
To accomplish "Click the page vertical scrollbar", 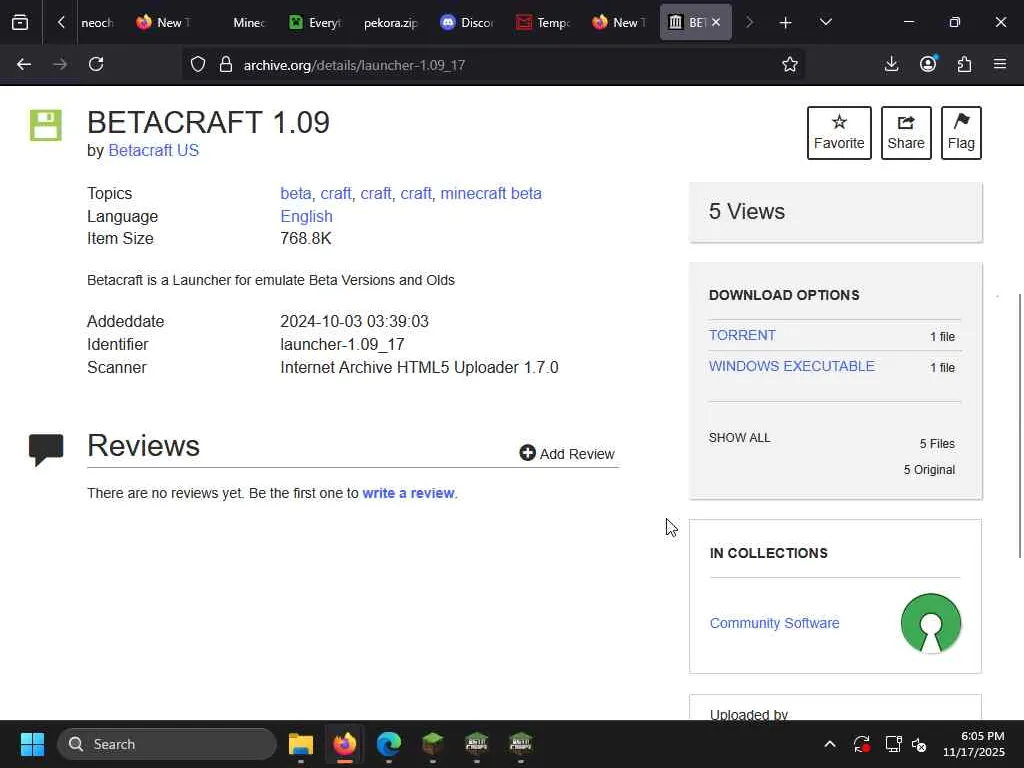I will [x=1020, y=426].
